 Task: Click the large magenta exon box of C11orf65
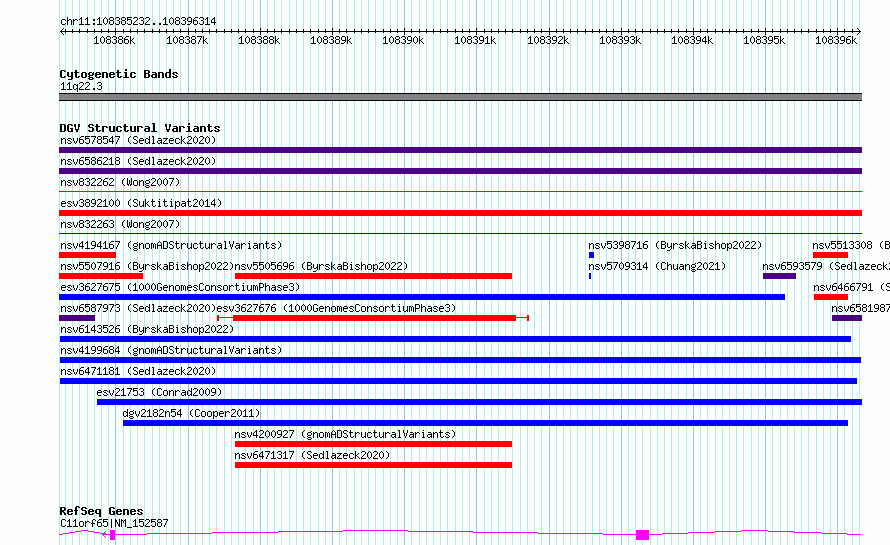point(643,535)
